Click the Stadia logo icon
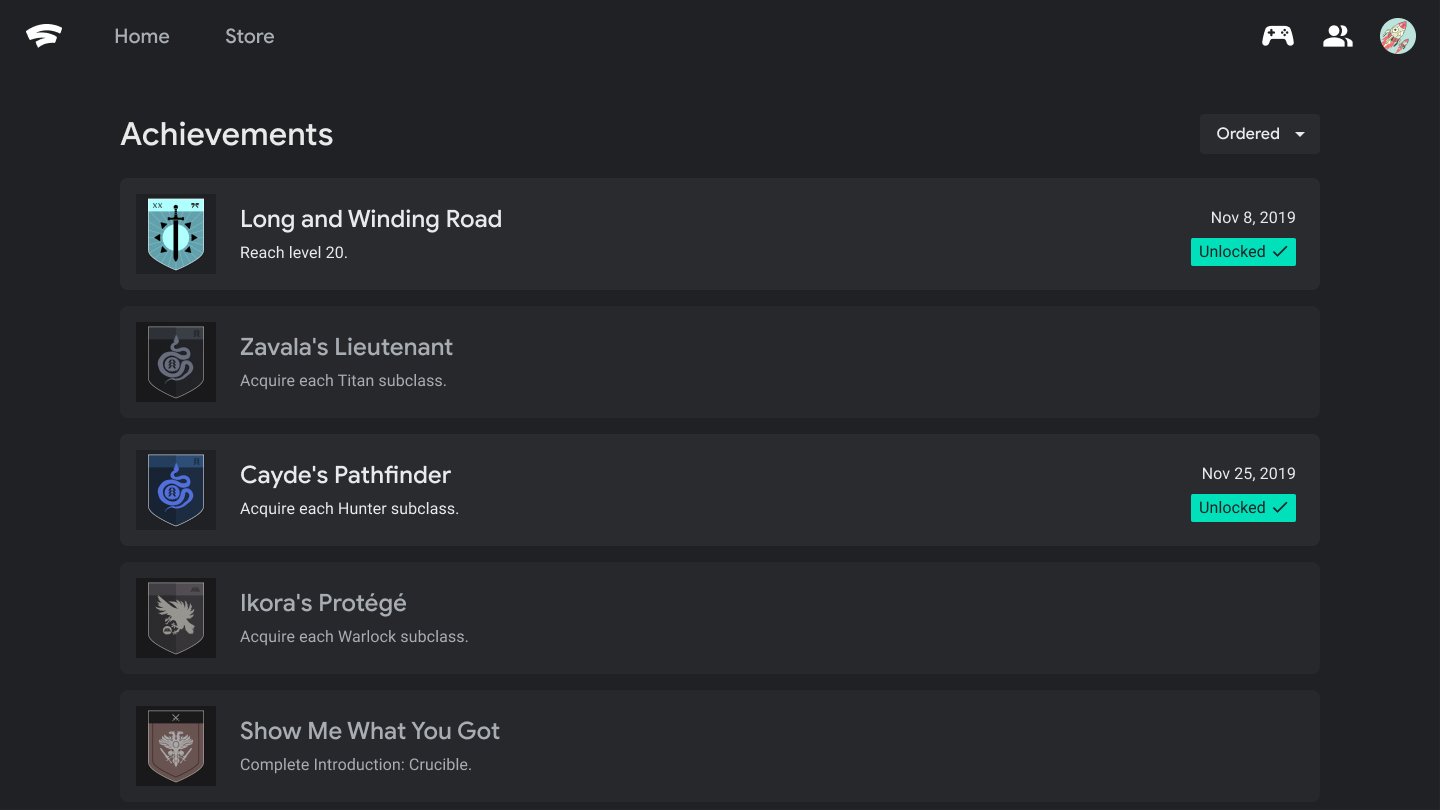1440x810 pixels. (x=44, y=36)
